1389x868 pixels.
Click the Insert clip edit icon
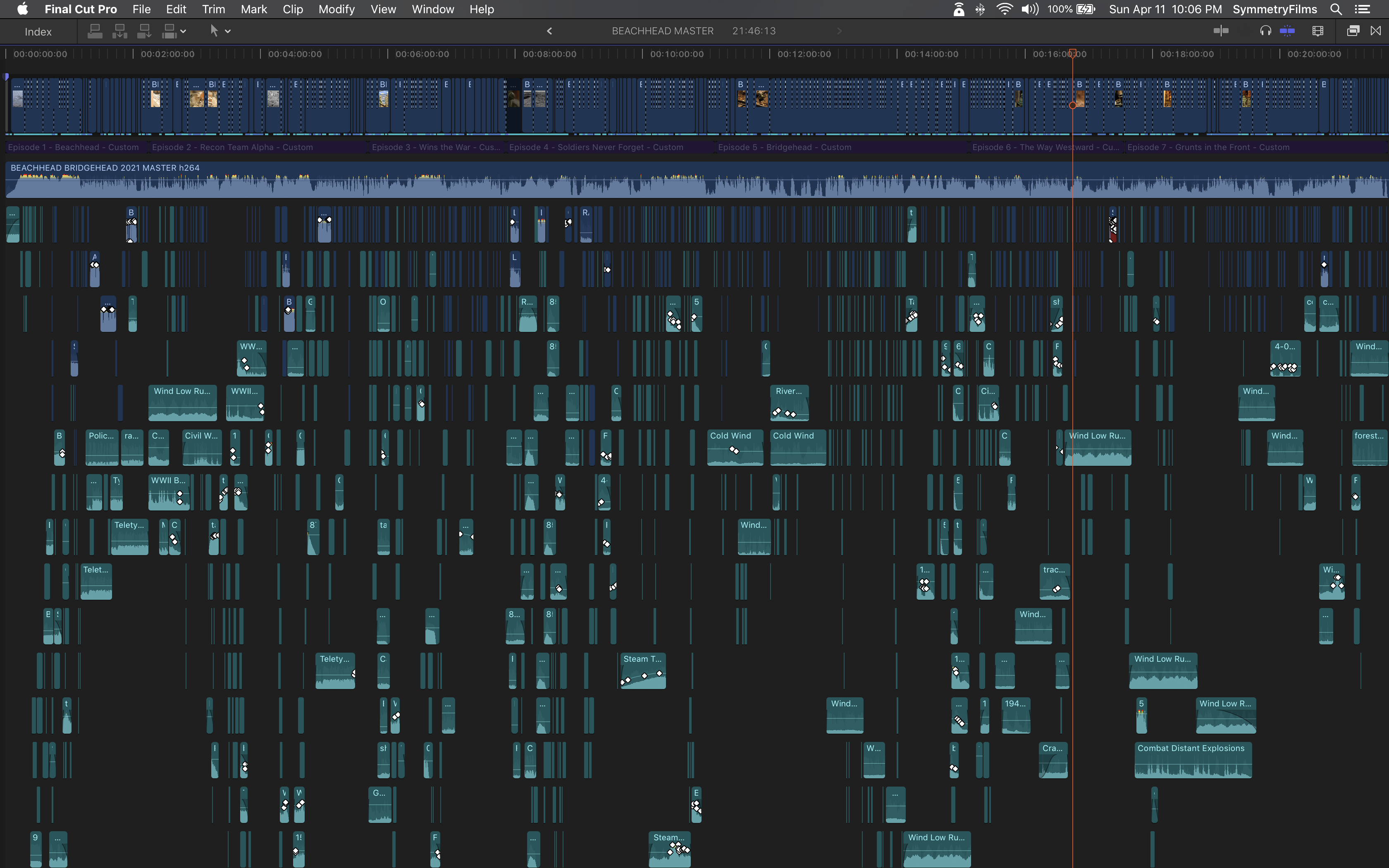(119, 31)
